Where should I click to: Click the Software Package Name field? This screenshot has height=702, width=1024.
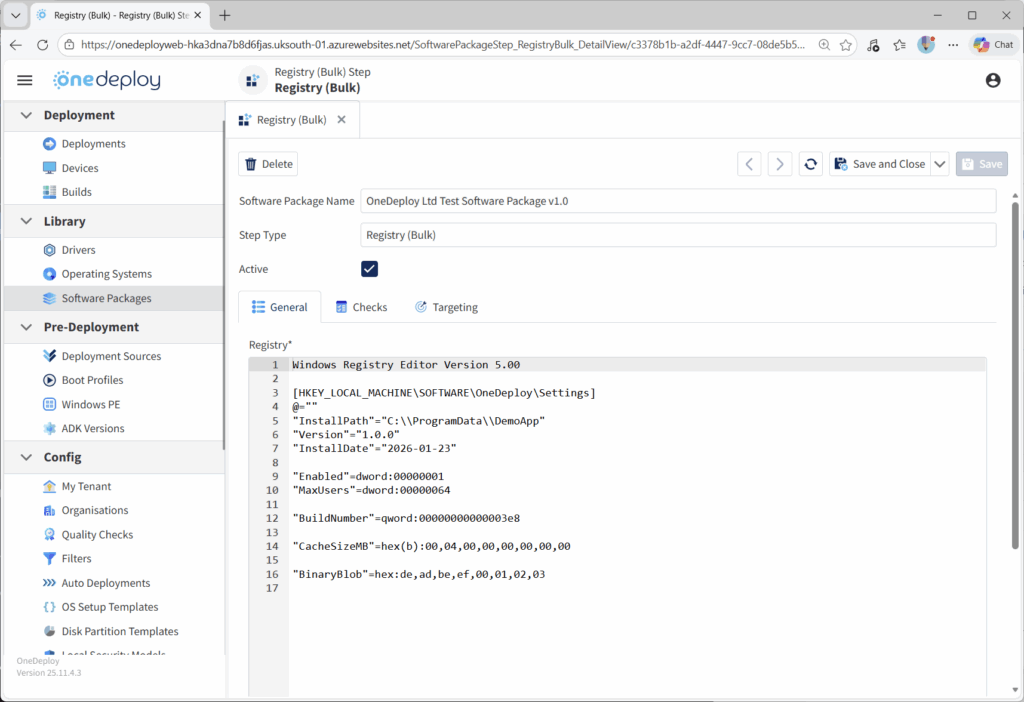pos(678,201)
